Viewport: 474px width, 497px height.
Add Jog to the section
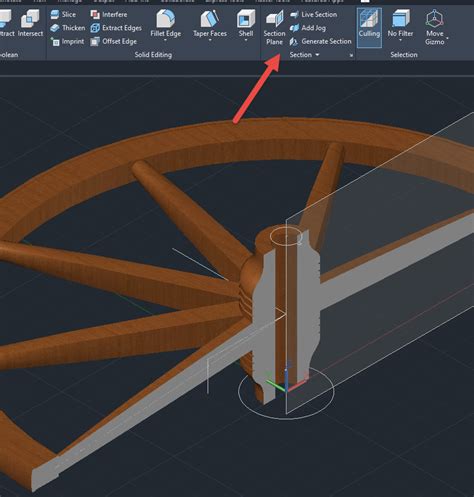308,28
